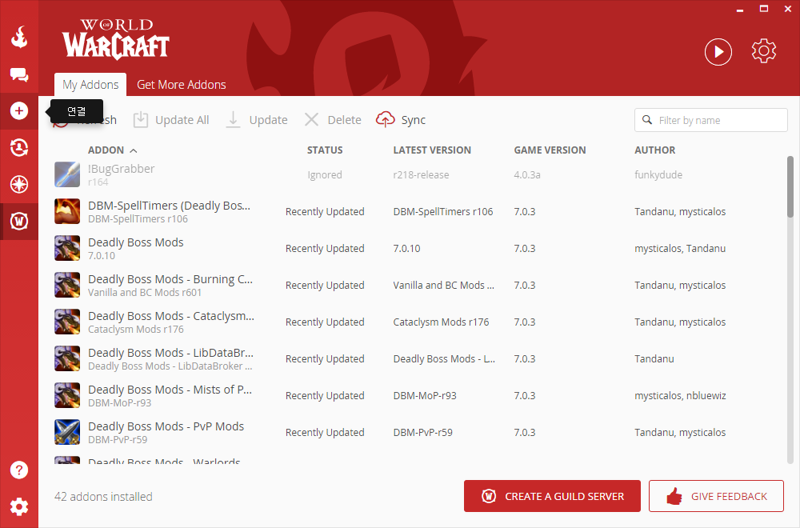Select the DBM-SpellTimers addon icon
Screen dimensions: 800x528
(67, 211)
